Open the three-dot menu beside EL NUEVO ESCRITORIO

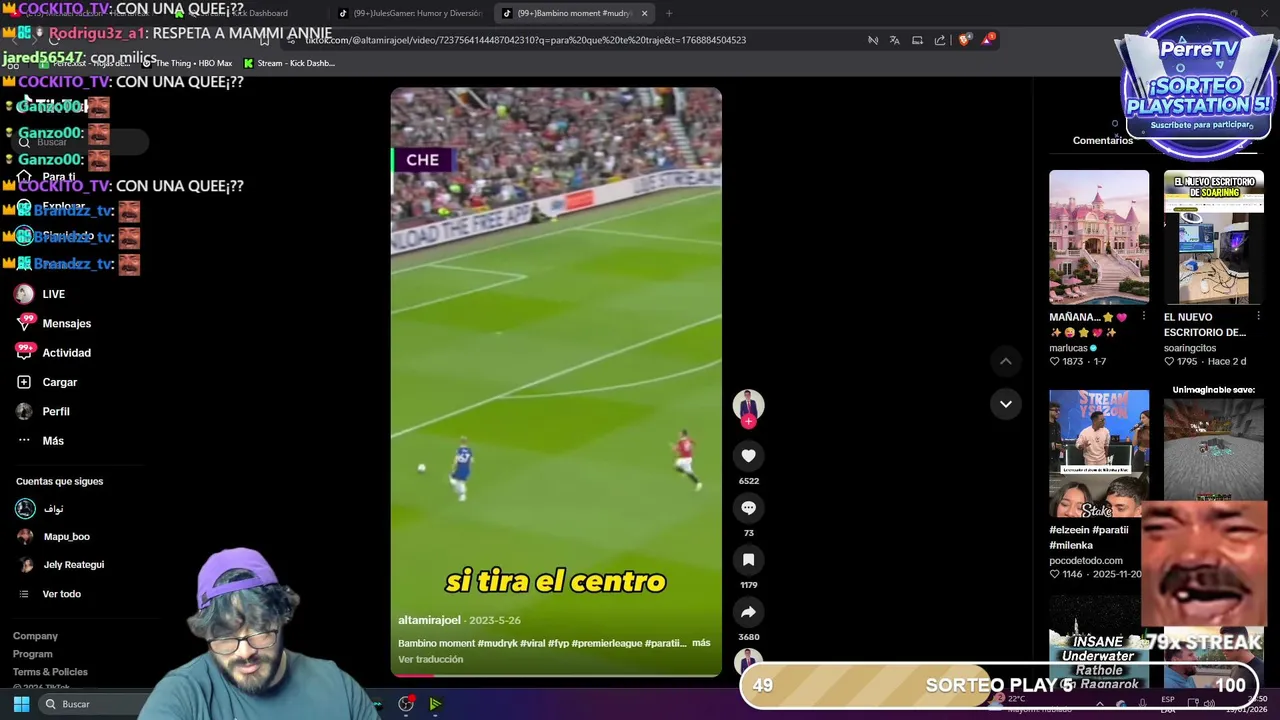pyautogui.click(x=1258, y=316)
